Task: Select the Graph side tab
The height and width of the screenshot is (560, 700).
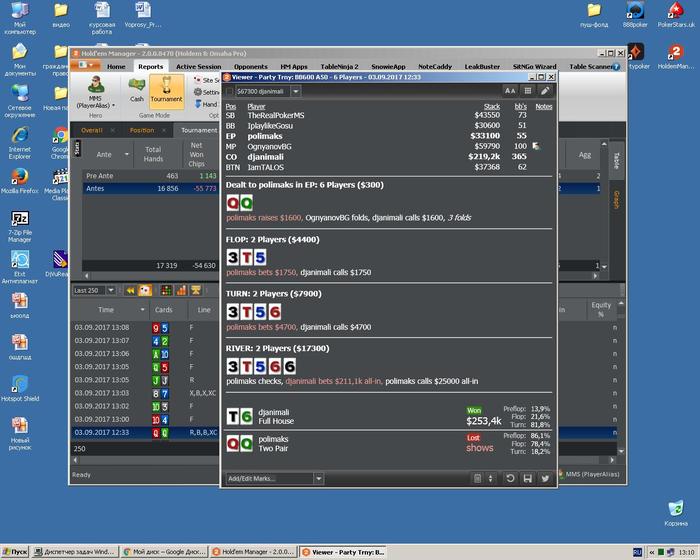Action: 616,200
